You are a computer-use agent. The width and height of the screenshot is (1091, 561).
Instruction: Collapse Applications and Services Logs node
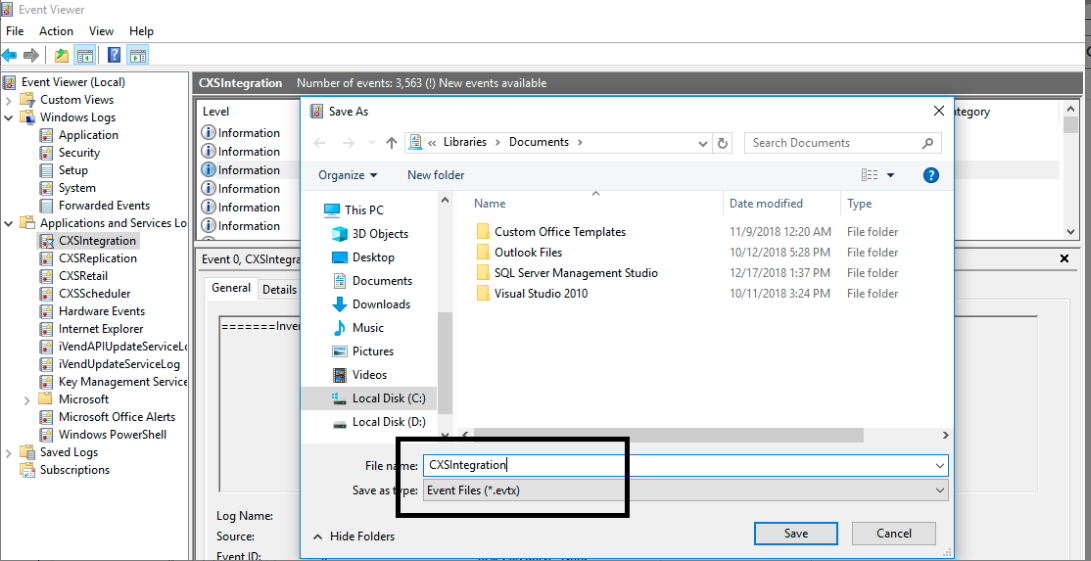[x=9, y=223]
